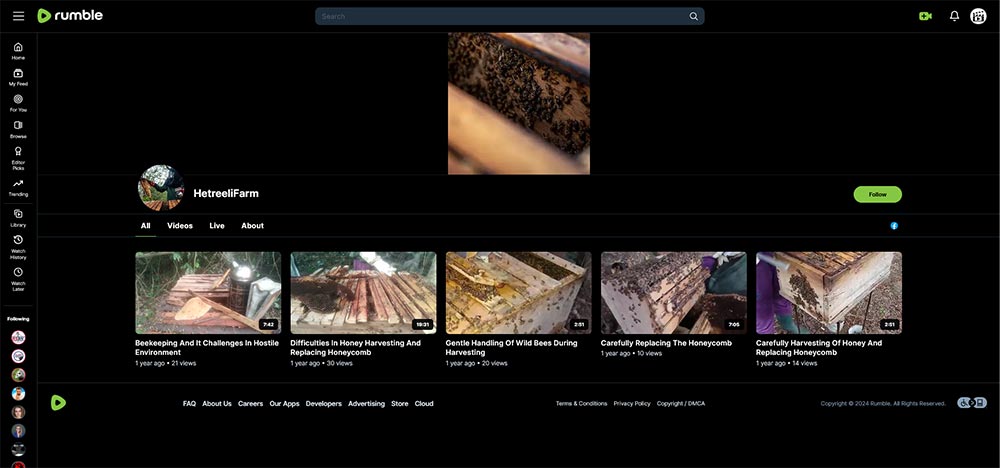Open the FAQ footer link

tap(189, 404)
